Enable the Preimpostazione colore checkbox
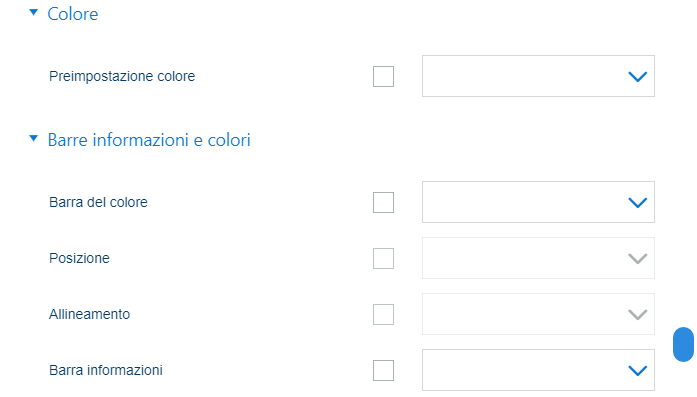This screenshot has width=697, height=397. [x=383, y=76]
